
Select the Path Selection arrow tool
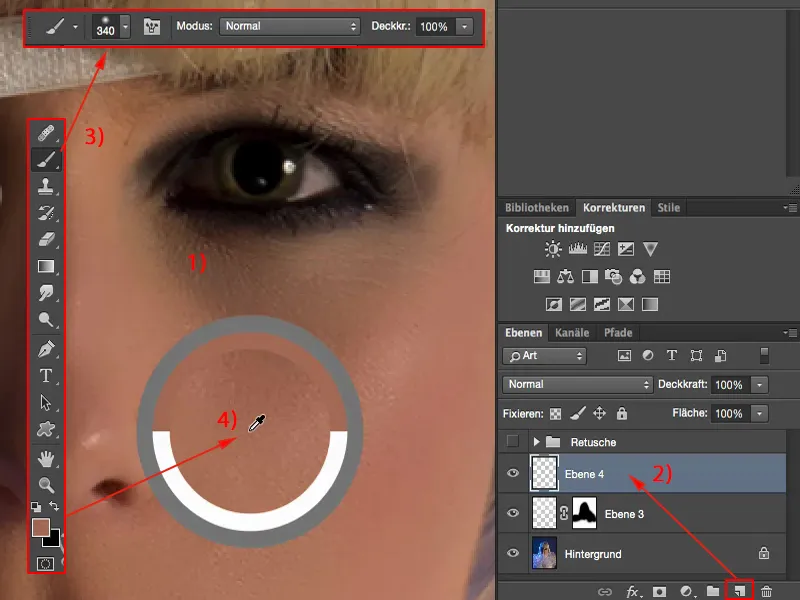tap(46, 403)
